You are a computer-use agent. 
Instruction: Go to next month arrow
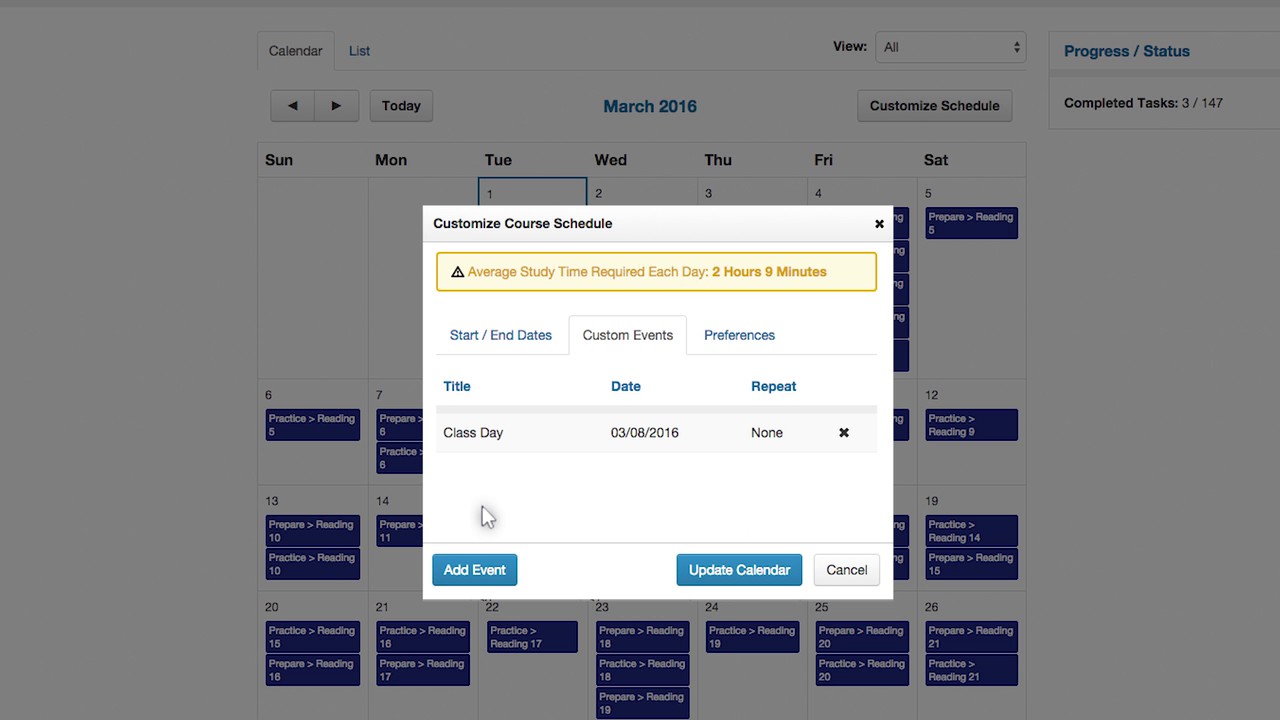[336, 106]
